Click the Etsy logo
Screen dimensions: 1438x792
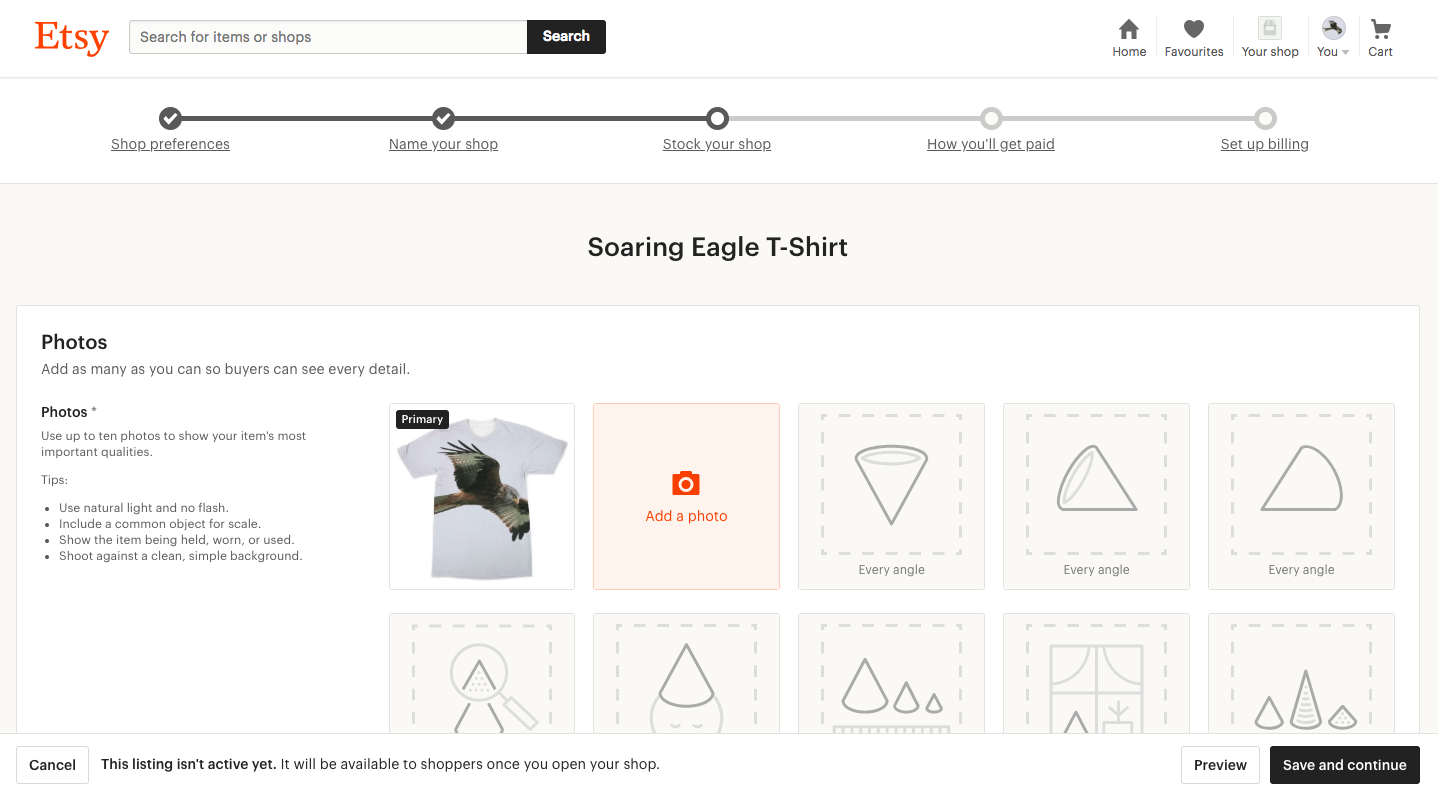[71, 38]
